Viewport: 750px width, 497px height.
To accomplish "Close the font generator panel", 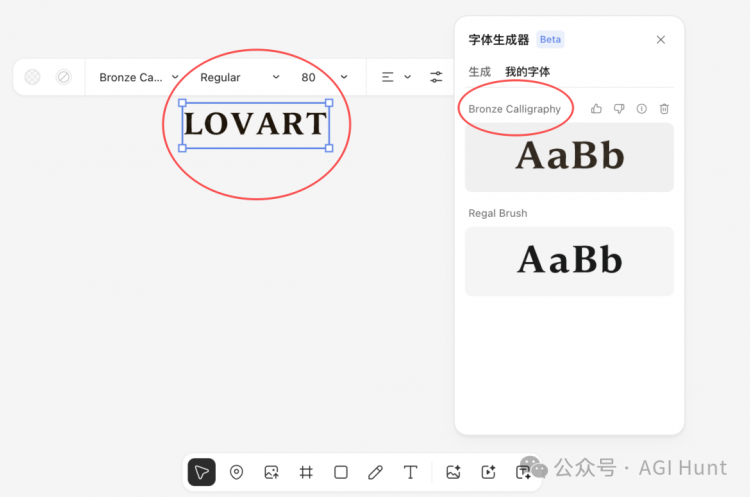I will pyautogui.click(x=661, y=40).
